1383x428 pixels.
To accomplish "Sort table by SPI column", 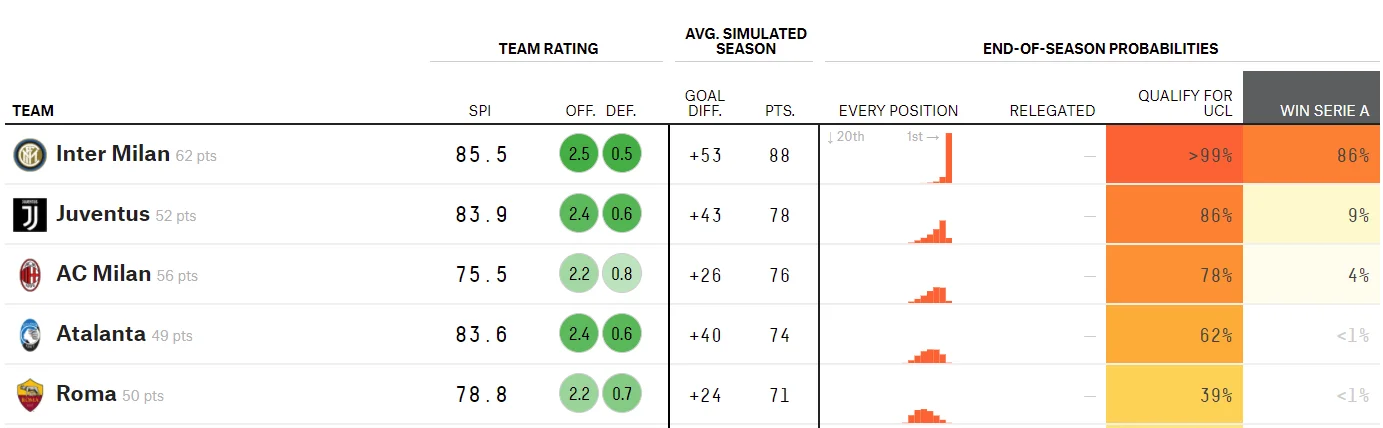I will pos(480,111).
